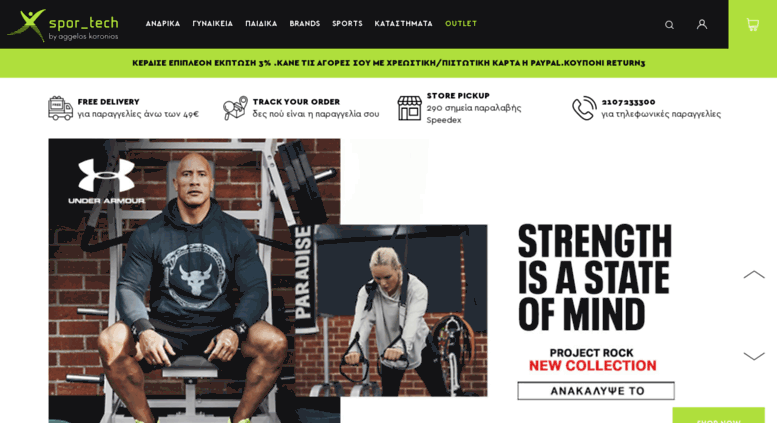
Task: Click the free delivery truck icon
Action: (60, 108)
